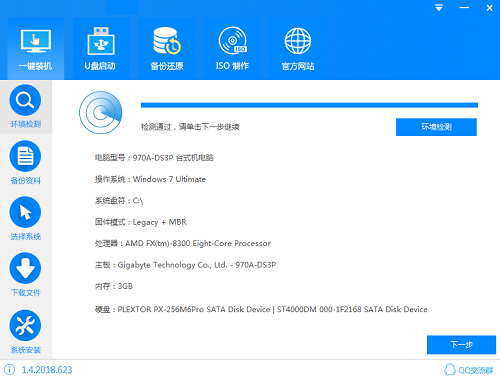
Task: Click the AMD FX(tm)-8300 processor line
Action: point(183,243)
